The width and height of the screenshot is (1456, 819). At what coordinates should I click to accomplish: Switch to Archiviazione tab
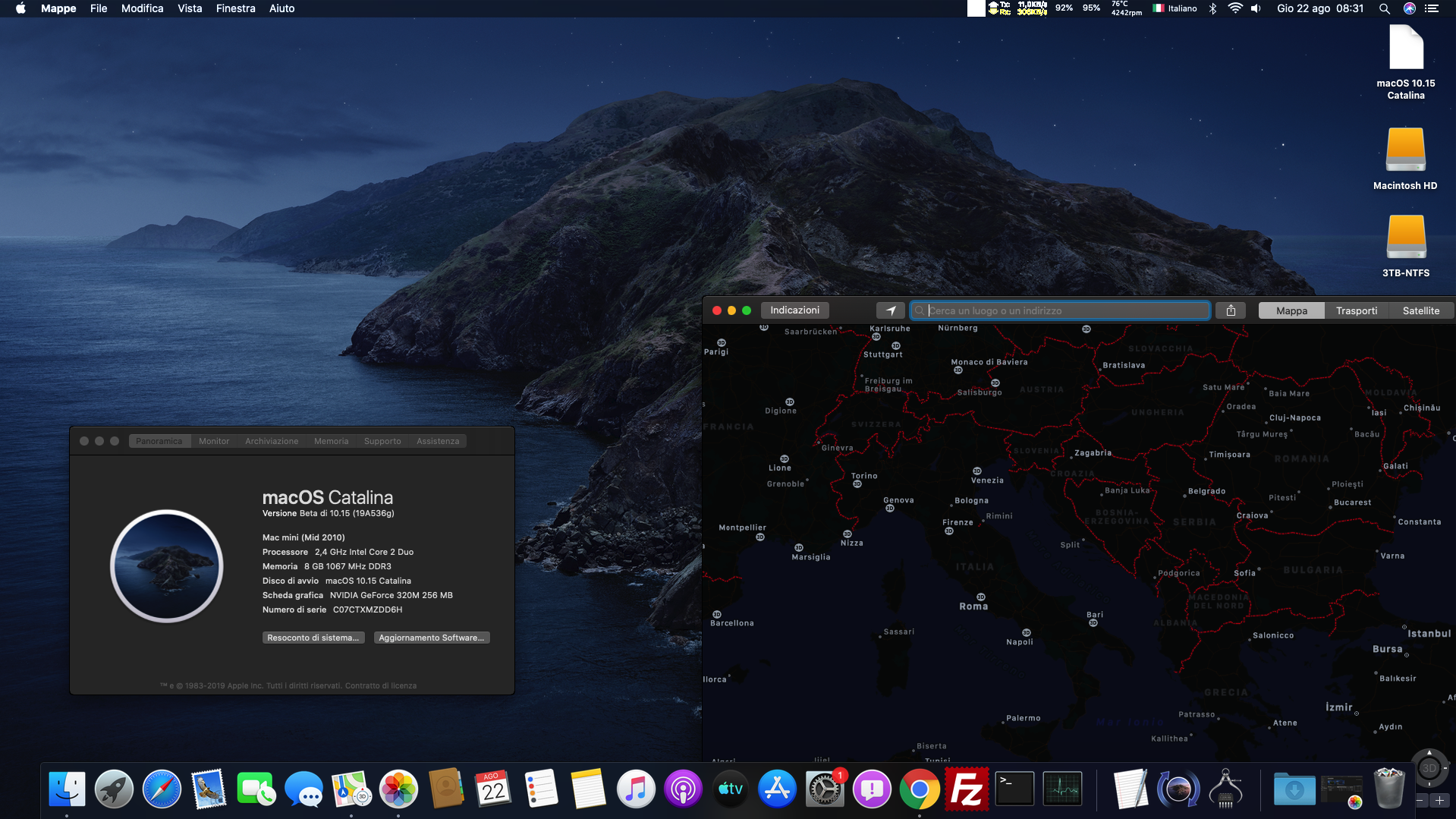(272, 441)
